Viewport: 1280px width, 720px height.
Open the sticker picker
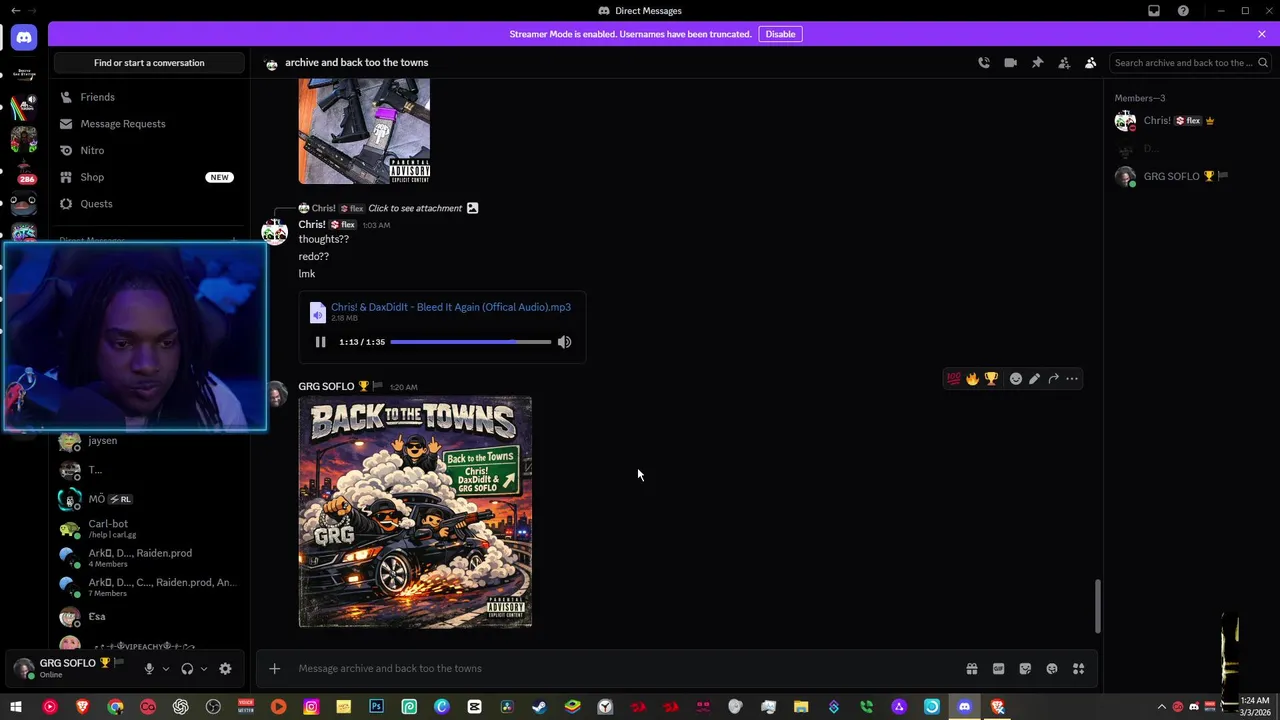1025,669
